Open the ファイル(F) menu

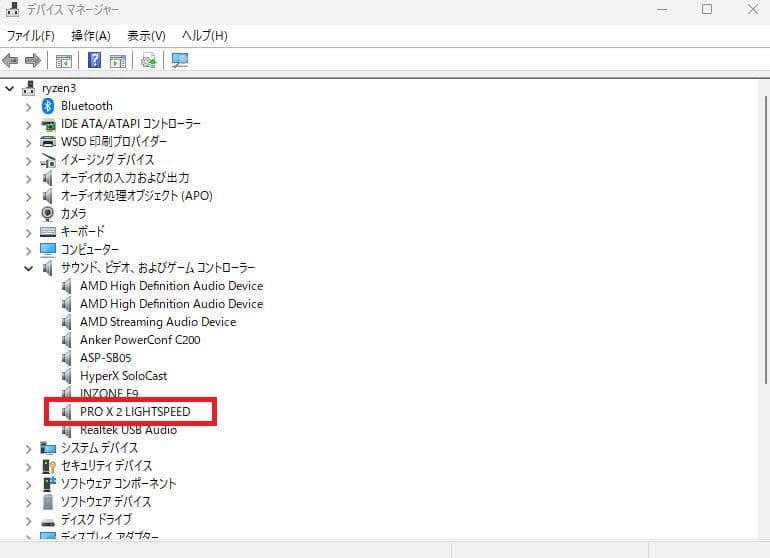30,36
